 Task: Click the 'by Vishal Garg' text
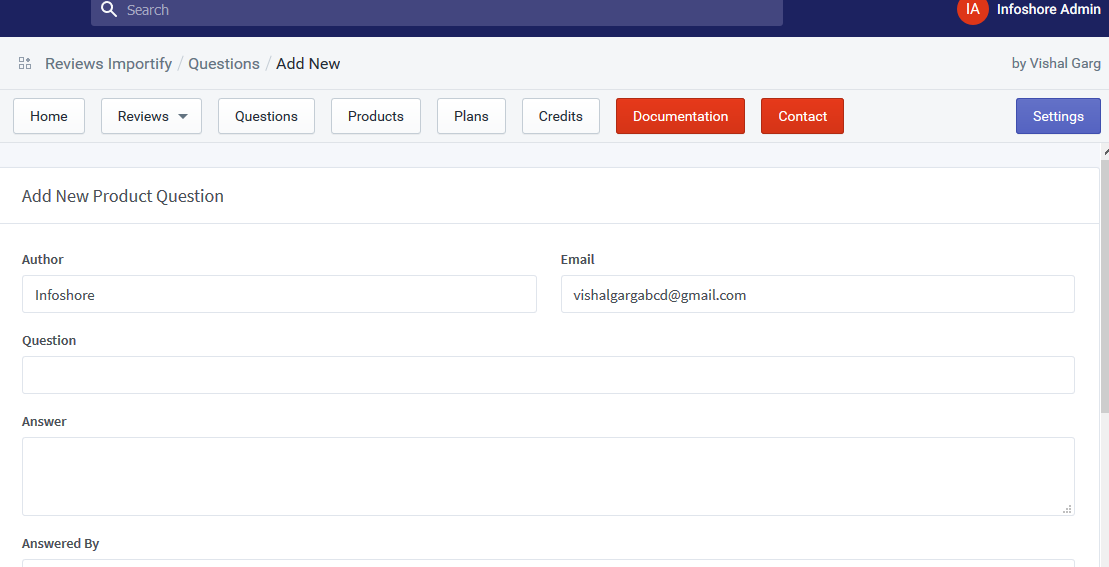(x=1056, y=64)
